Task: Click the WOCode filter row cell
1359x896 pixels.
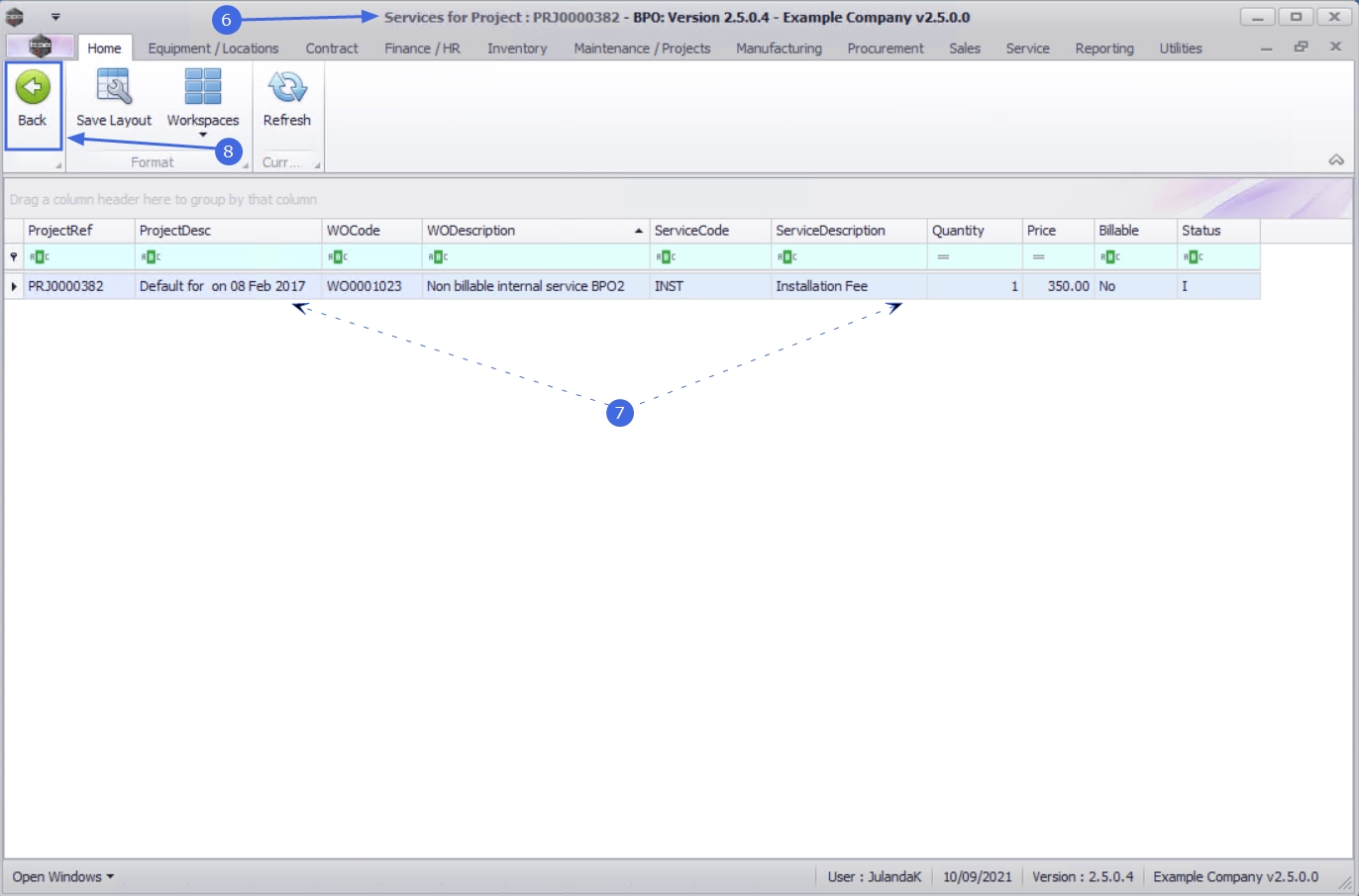Action: tap(372, 257)
